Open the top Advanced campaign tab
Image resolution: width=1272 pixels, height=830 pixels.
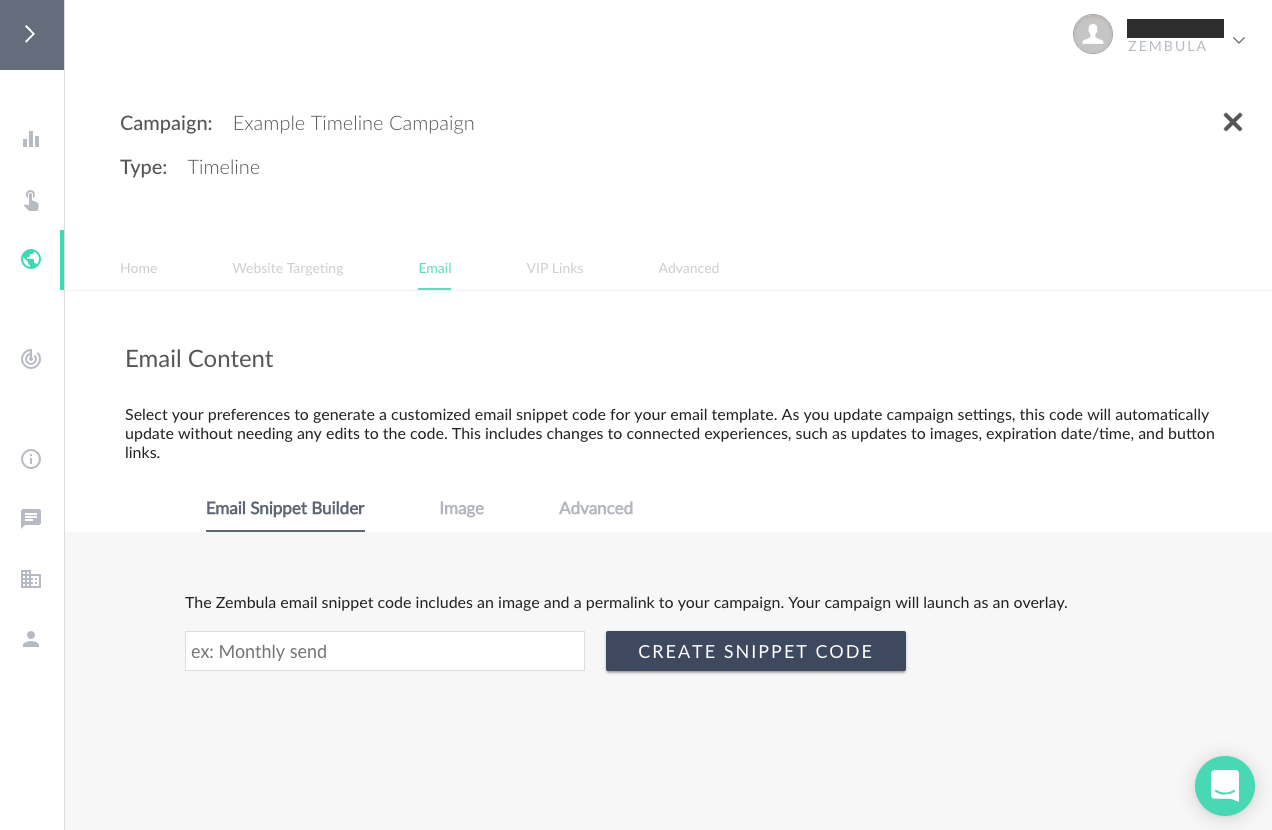[689, 268]
